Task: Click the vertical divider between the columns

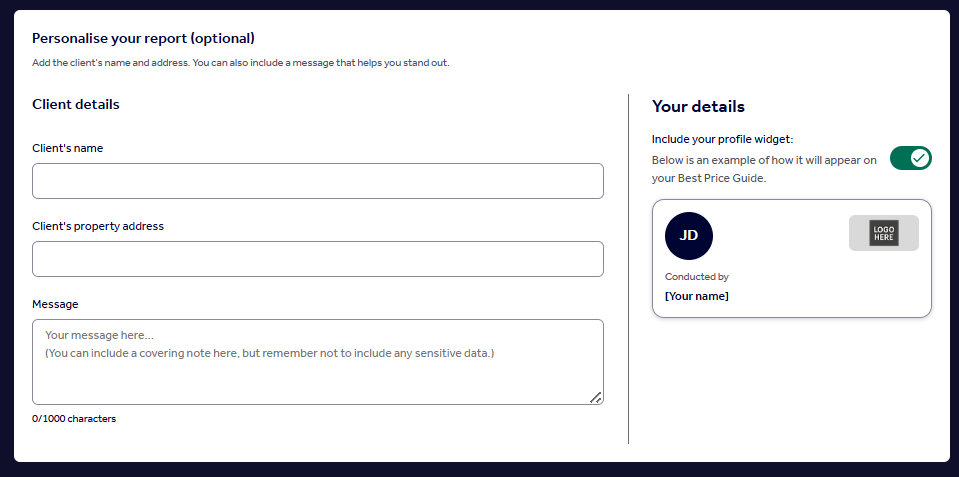Action: [628, 270]
